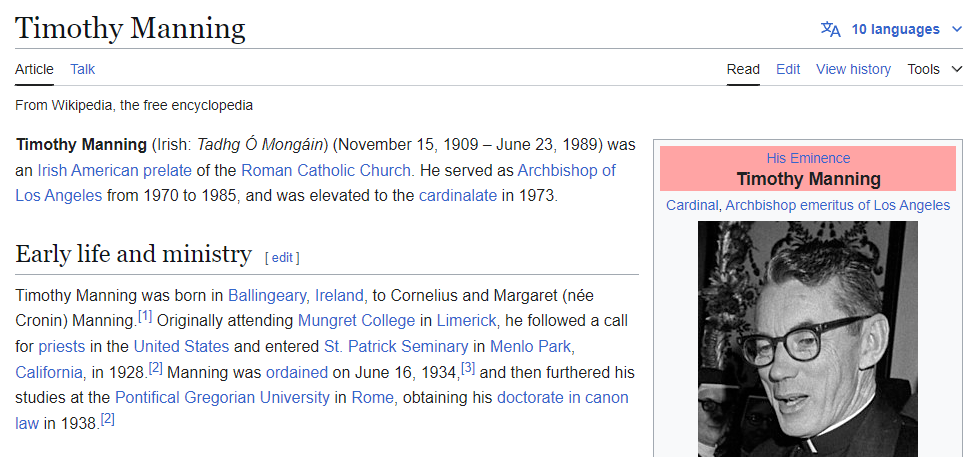The height and width of the screenshot is (457, 965).
Task: Open citation reference 1
Action: 145,317
